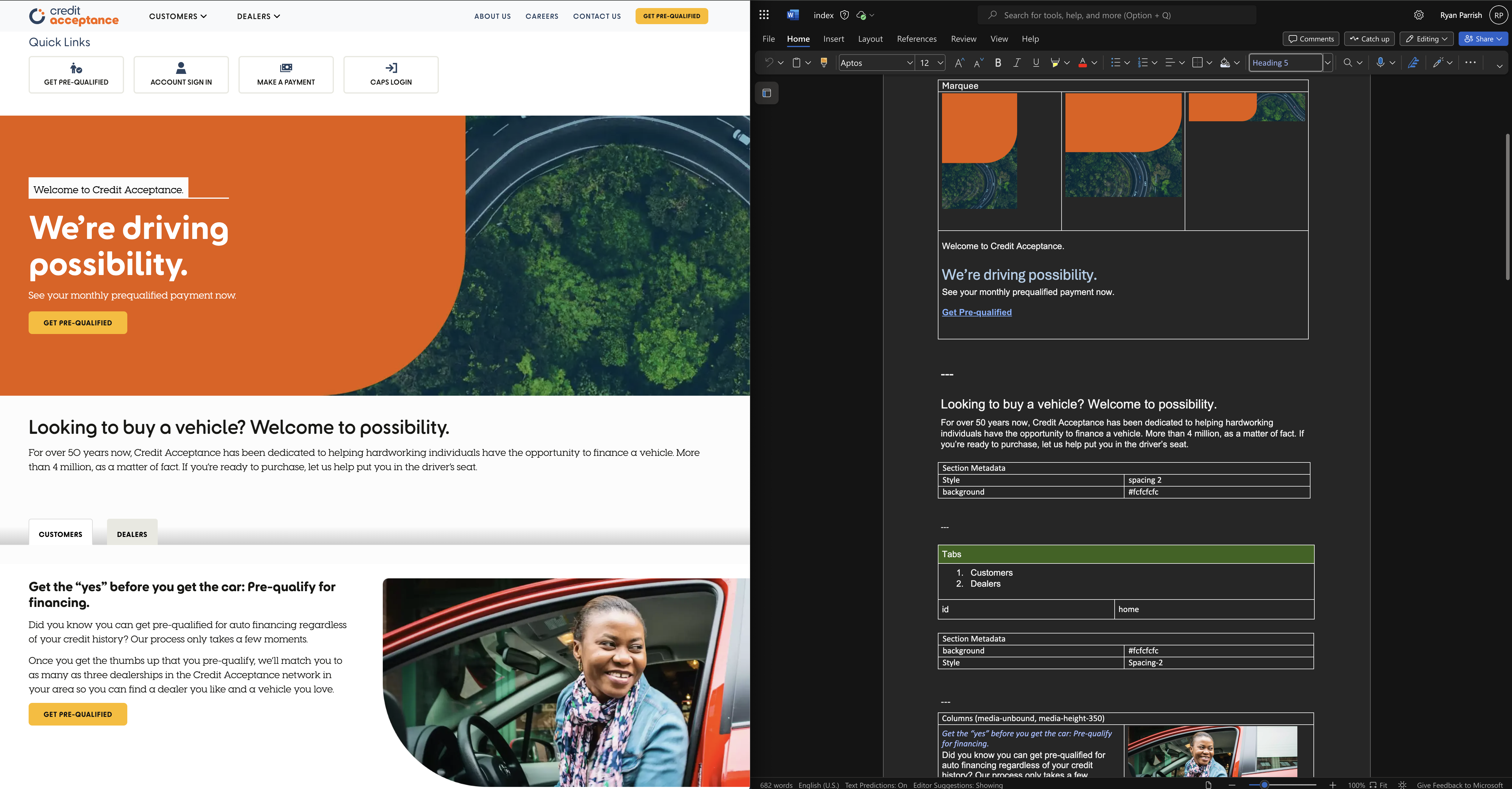Switch to the Insert ribbon tab
The width and height of the screenshot is (1512, 789).
click(834, 39)
